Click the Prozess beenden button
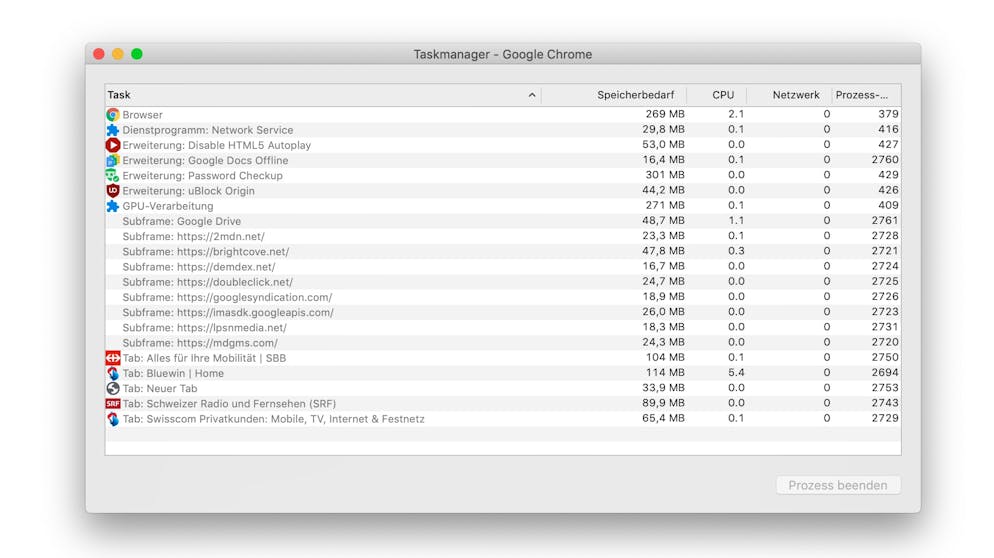This screenshot has height=558, width=994. click(838, 485)
